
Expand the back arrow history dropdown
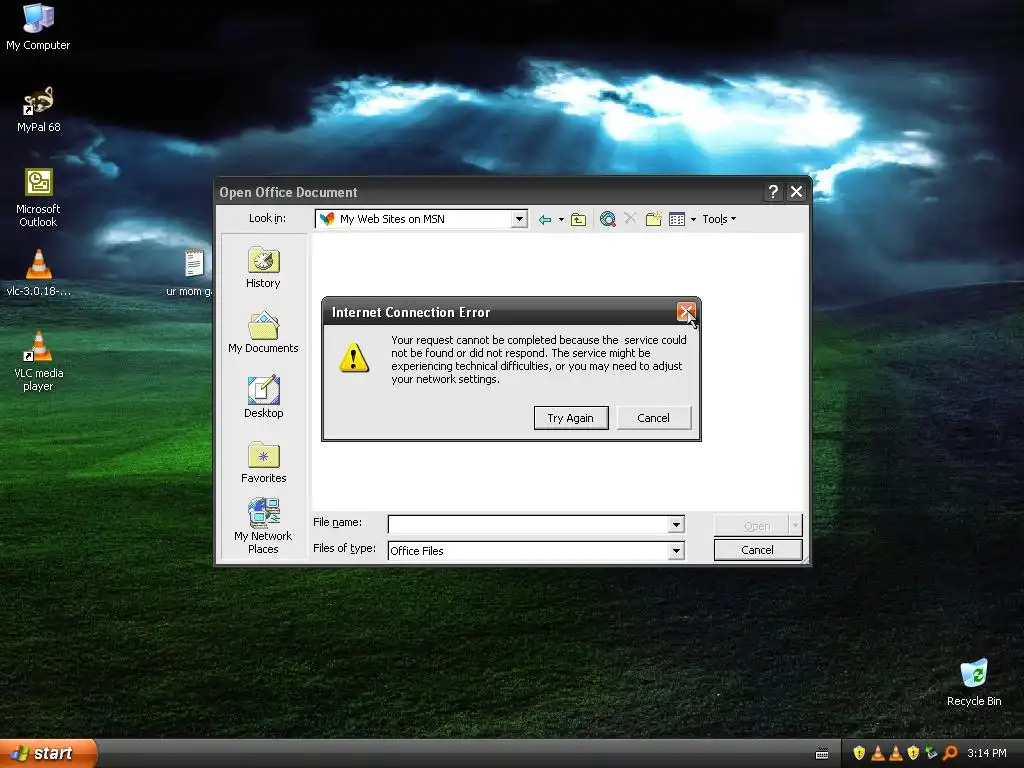561,219
